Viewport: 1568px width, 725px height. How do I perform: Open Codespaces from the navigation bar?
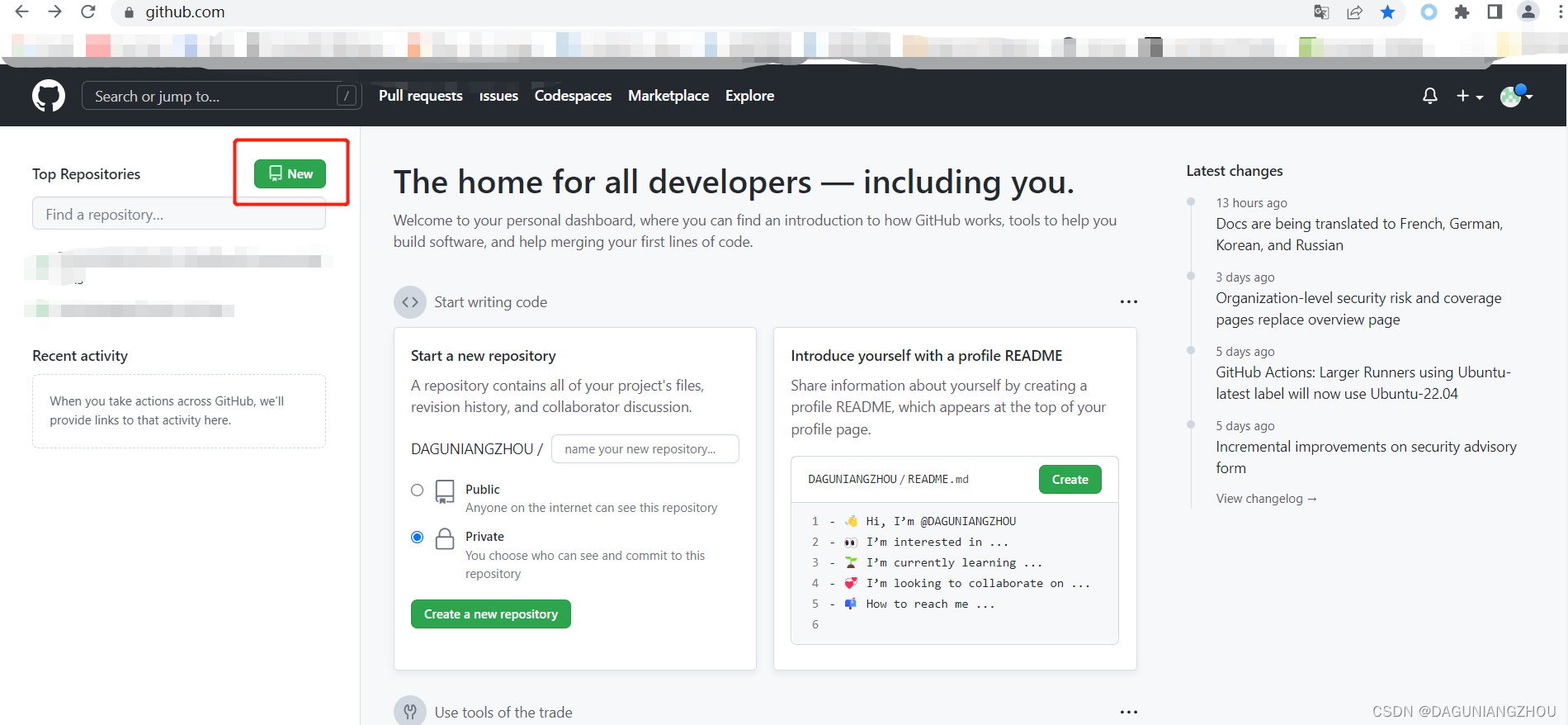point(573,96)
